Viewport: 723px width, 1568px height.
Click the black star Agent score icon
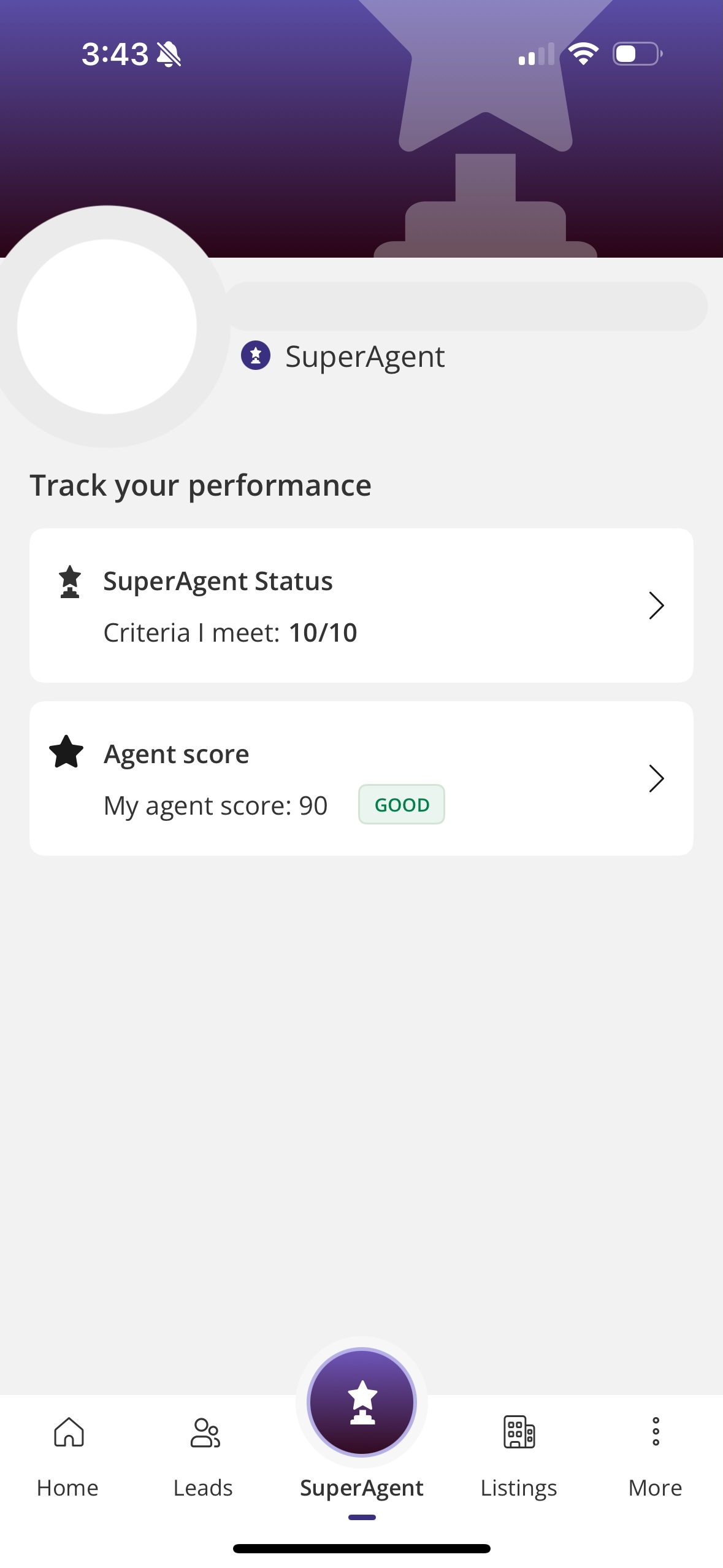(x=66, y=752)
